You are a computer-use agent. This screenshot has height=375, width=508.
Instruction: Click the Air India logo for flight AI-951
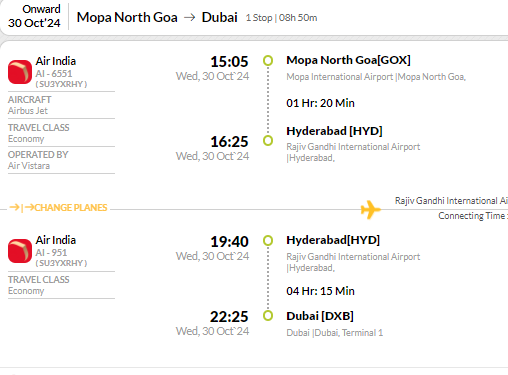20,251
